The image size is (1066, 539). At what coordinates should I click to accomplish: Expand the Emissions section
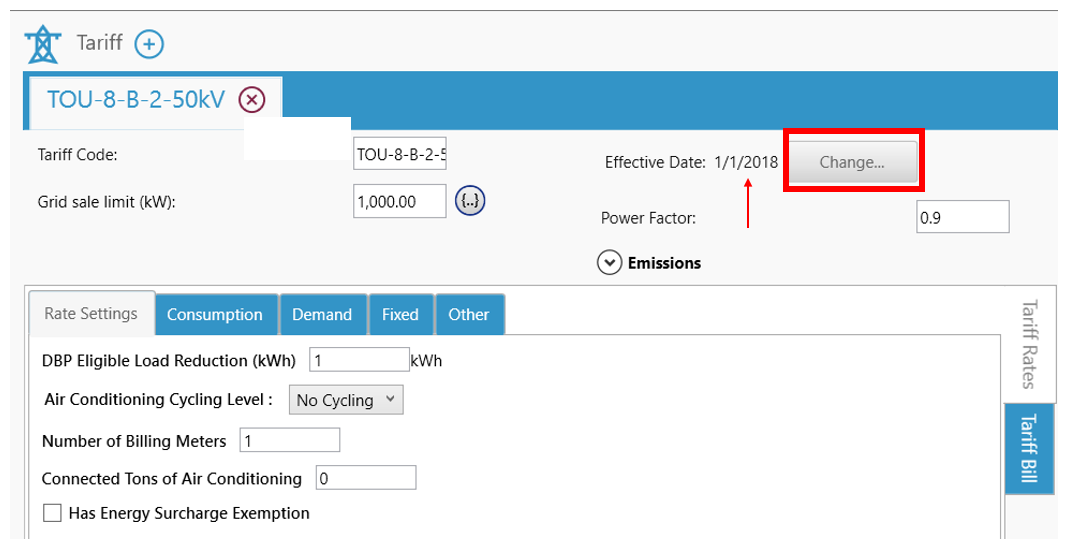point(610,263)
